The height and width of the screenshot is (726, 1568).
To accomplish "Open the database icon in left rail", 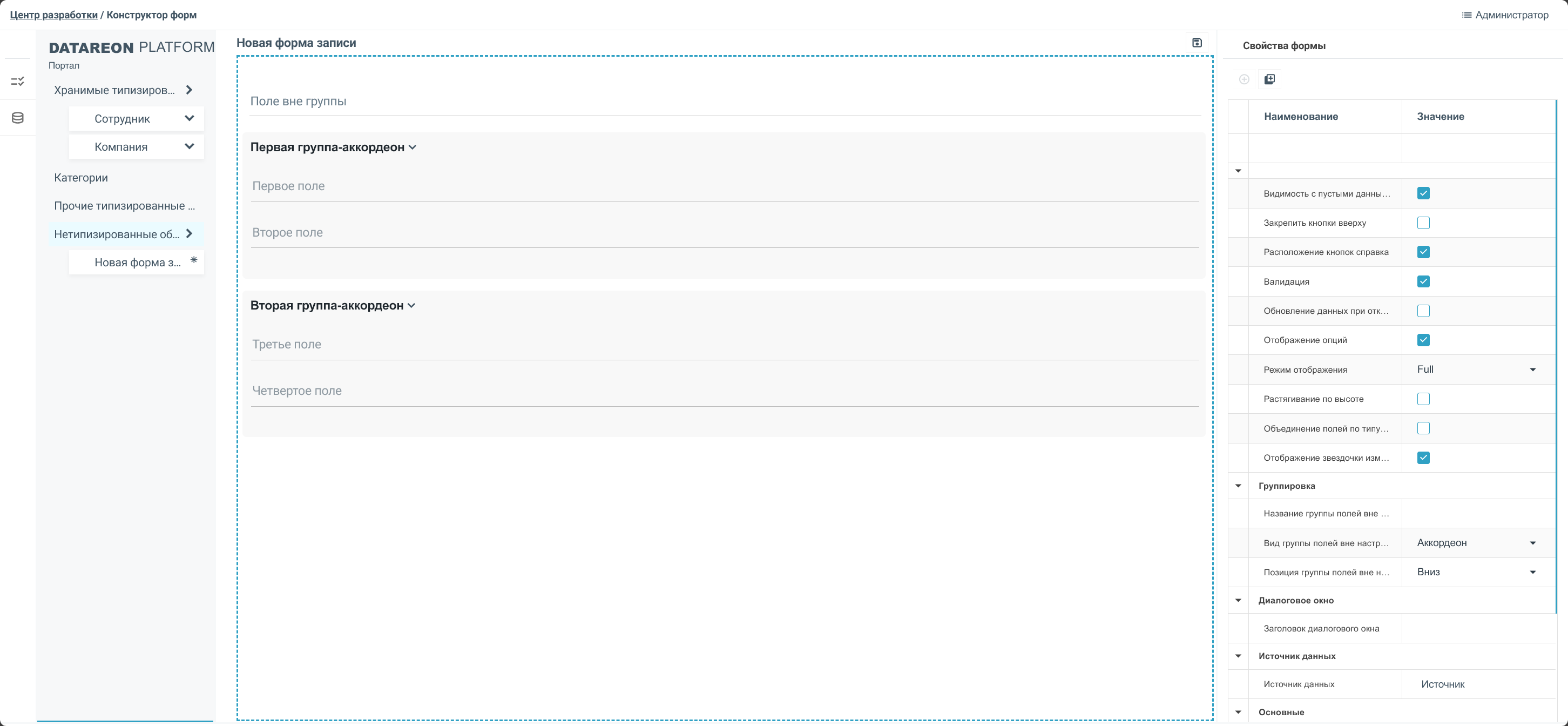I will [x=18, y=118].
